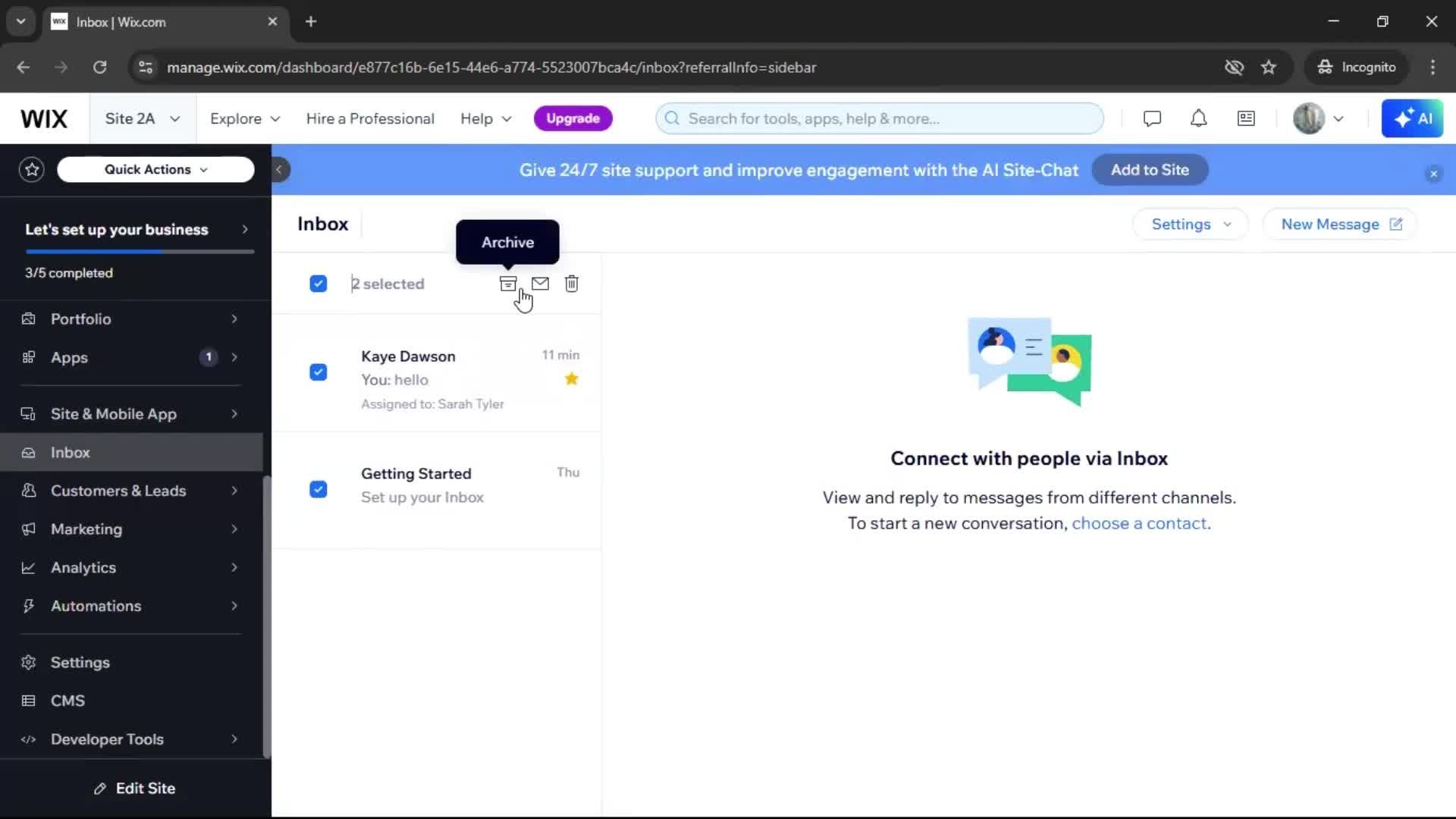Click the Upgrade button
Viewport: 1456px width, 819px height.
[x=573, y=118]
